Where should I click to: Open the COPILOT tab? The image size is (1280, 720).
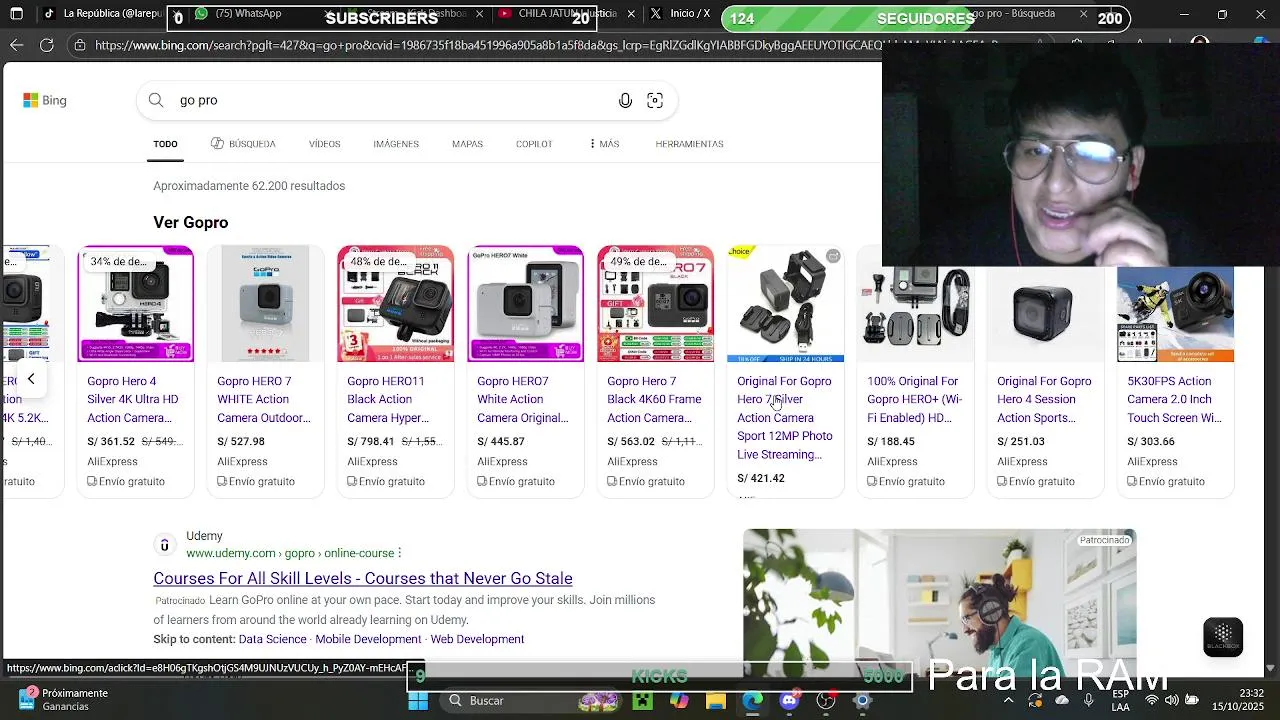534,144
